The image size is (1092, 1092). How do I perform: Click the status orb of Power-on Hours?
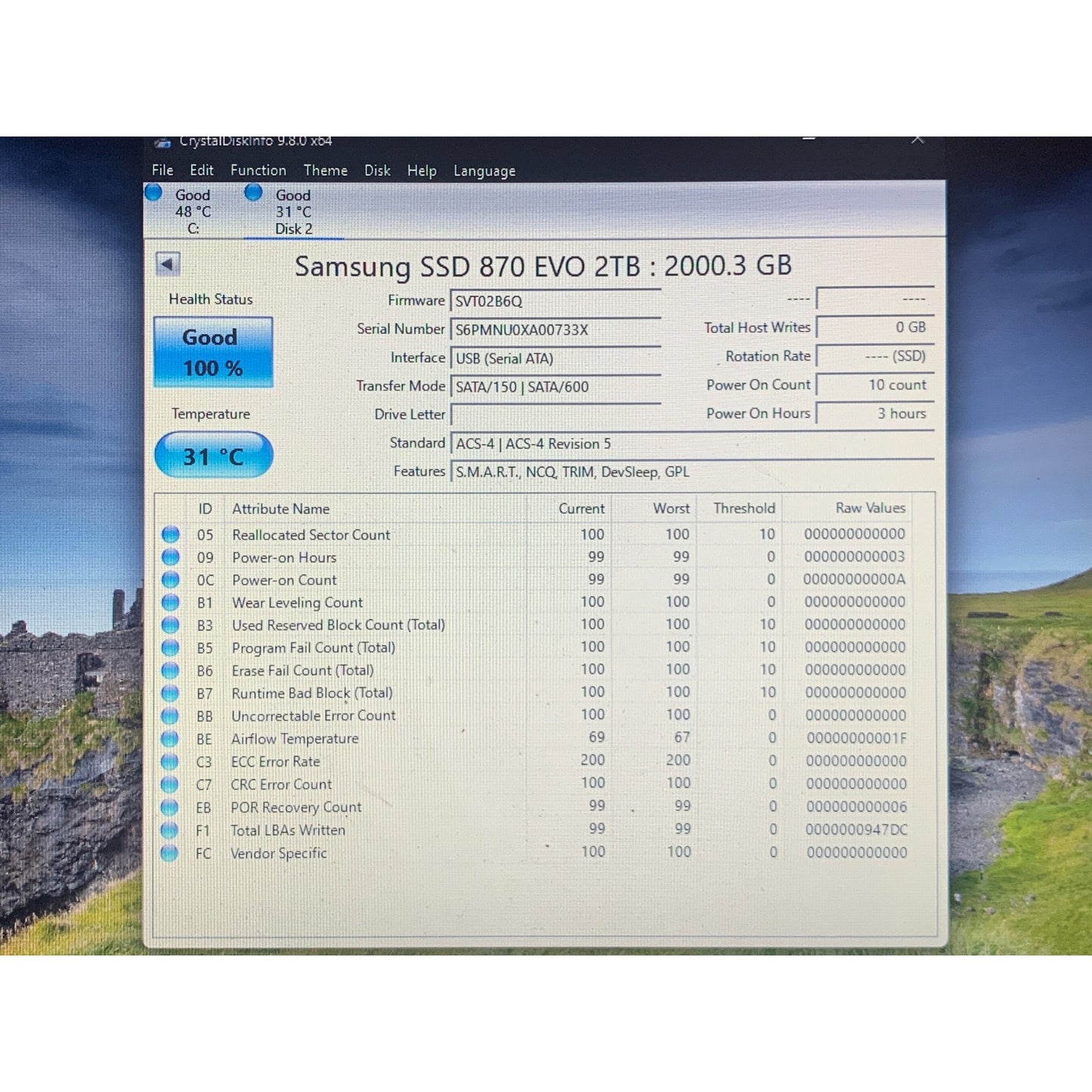171,557
